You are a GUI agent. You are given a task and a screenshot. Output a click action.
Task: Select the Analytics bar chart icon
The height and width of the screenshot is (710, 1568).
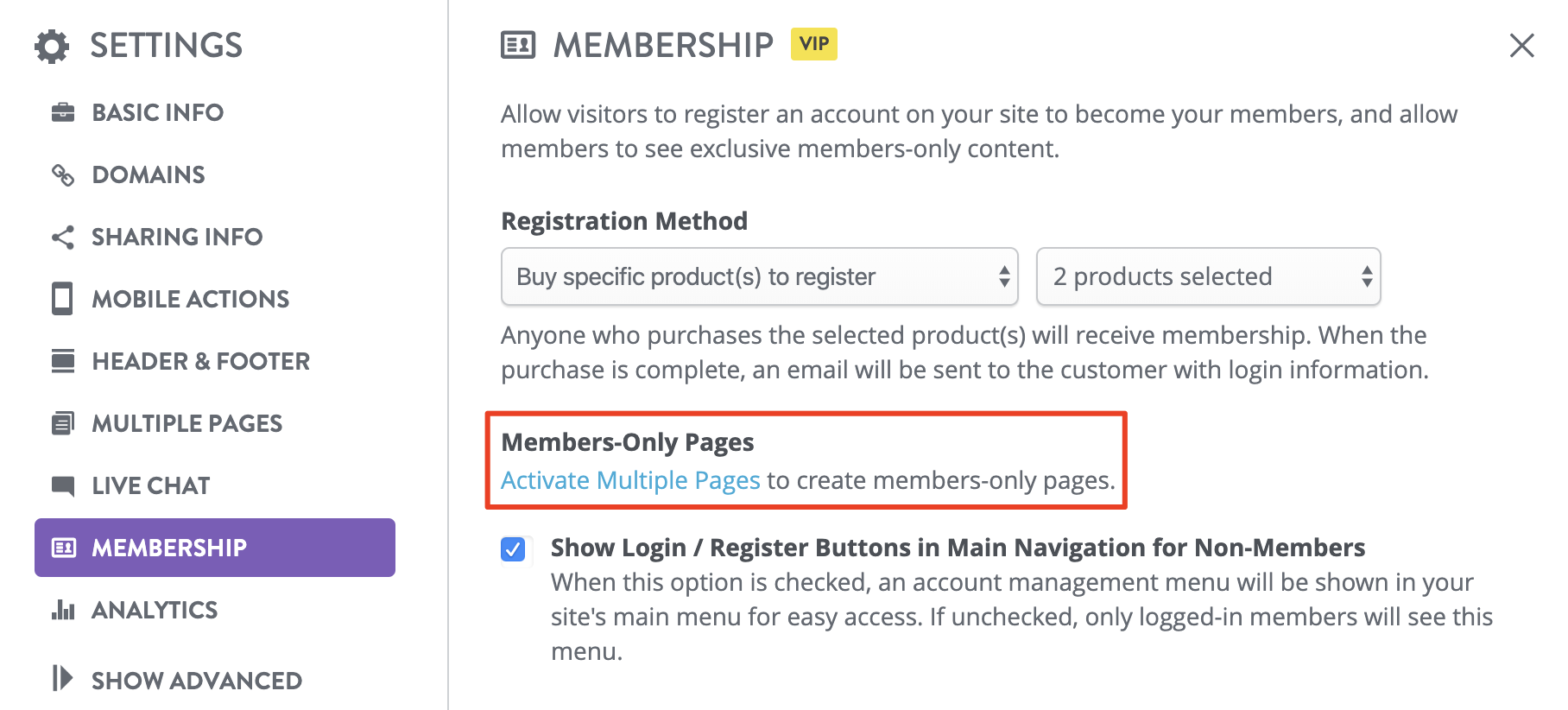tap(62, 609)
